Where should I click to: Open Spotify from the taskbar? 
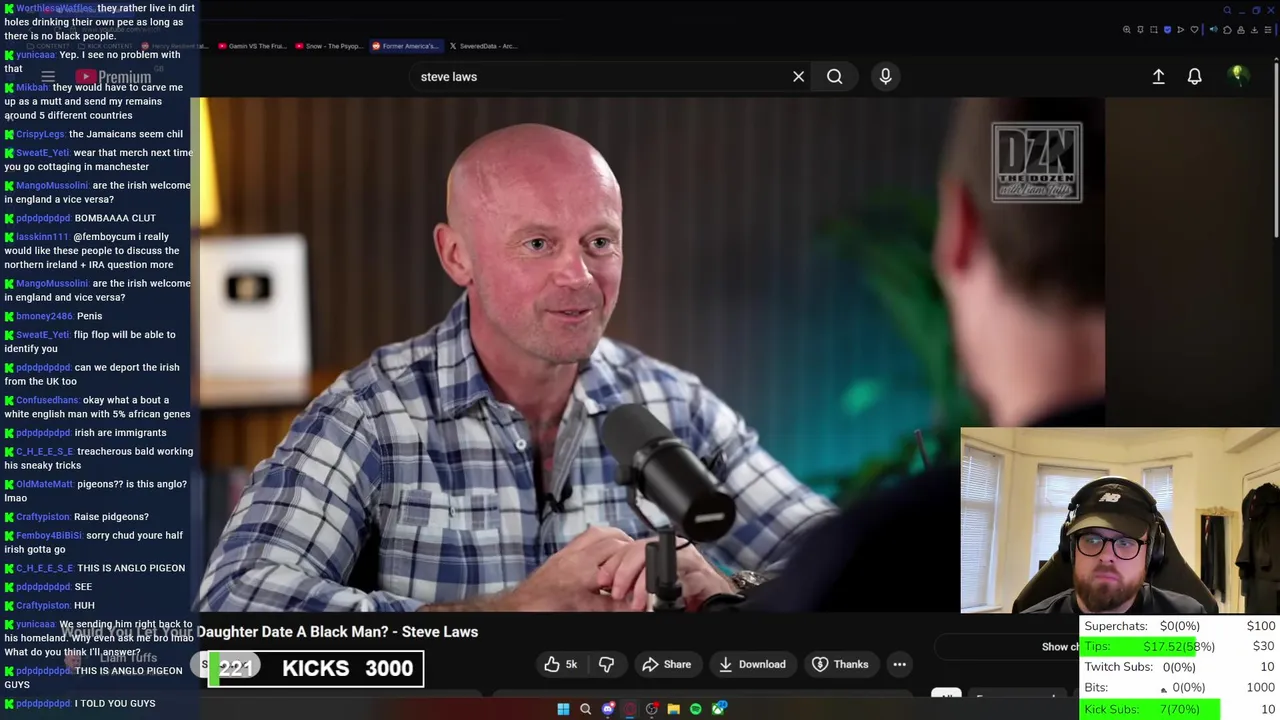(696, 709)
